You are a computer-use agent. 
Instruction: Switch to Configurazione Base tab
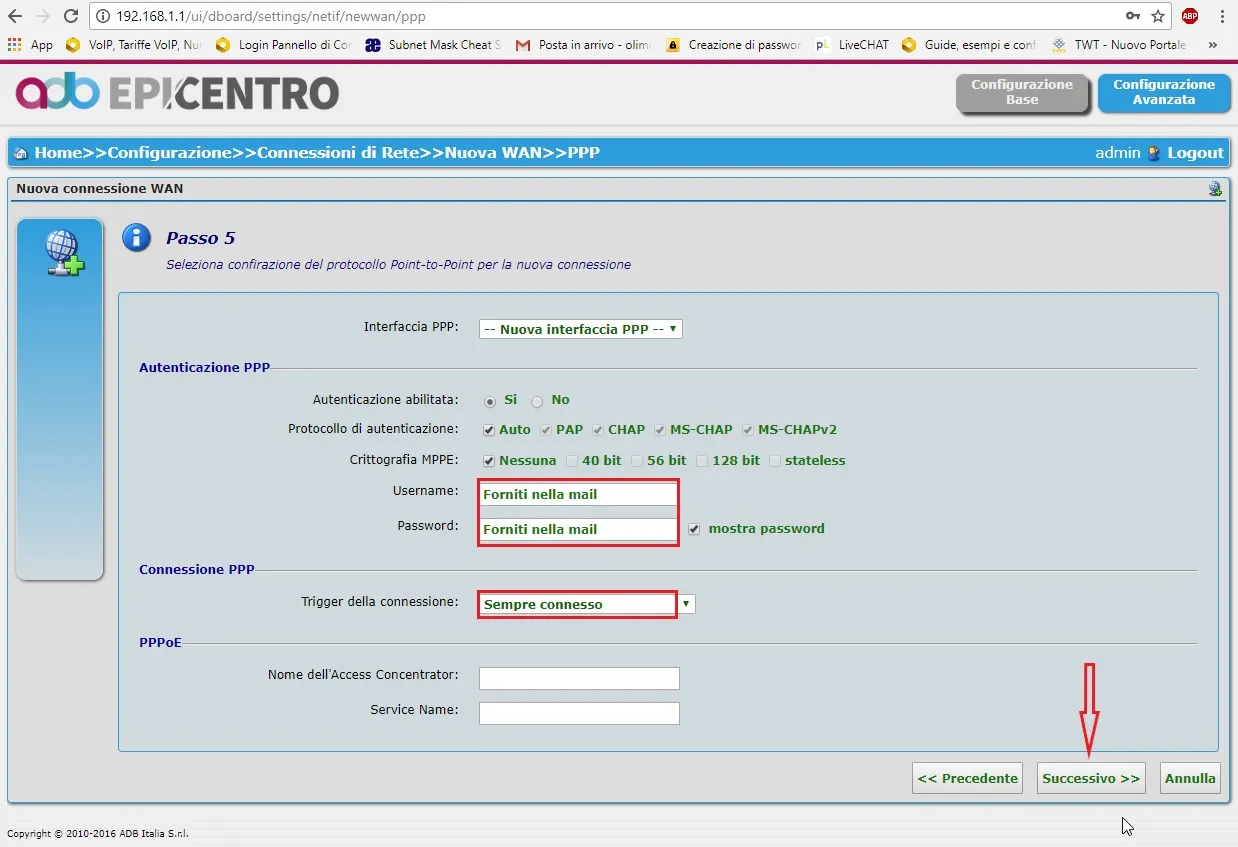pyautogui.click(x=1021, y=93)
